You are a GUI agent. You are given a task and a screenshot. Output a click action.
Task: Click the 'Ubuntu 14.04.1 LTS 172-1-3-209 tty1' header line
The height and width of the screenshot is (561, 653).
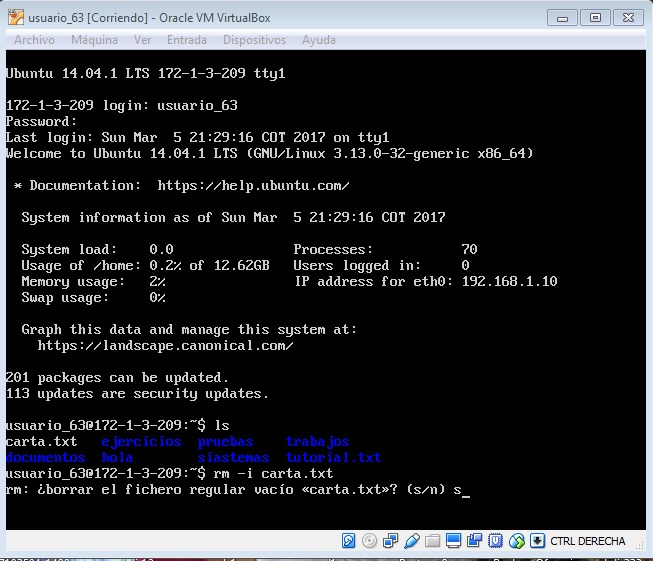tap(145, 73)
